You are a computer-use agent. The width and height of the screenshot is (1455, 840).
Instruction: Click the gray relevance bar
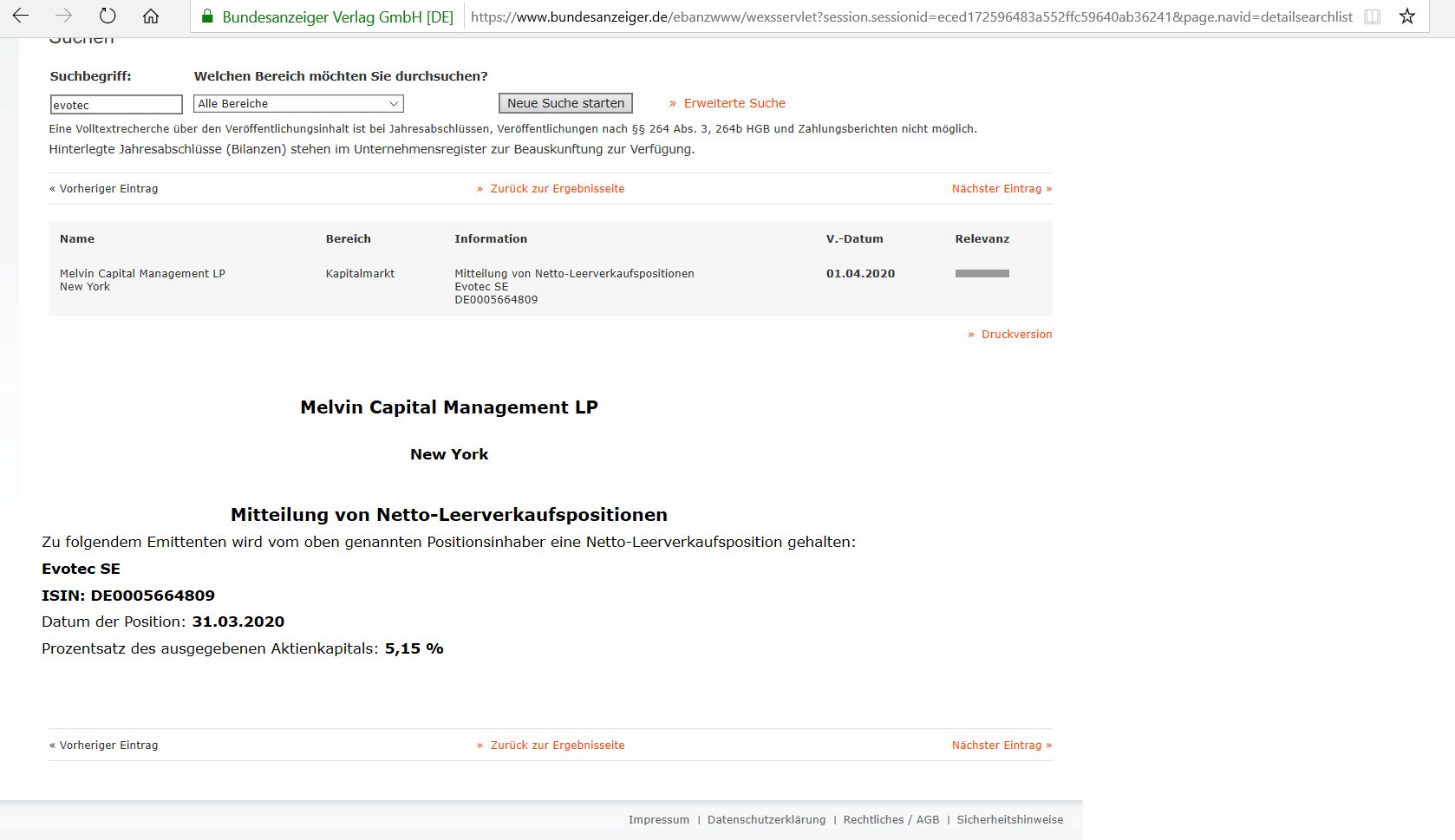pyautogui.click(x=982, y=273)
